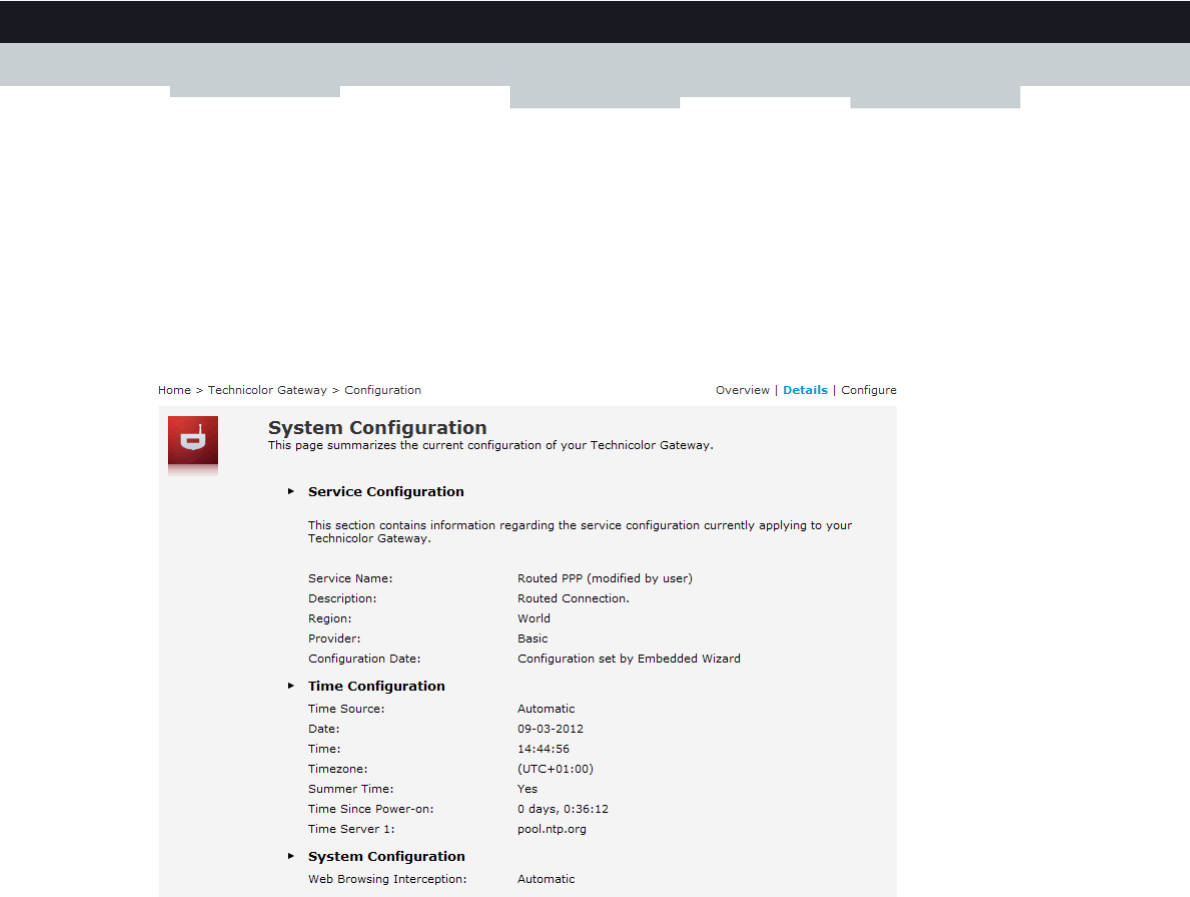Collapse the Time Configuration section arrow
Viewport: 1190px width, 897px height.
point(291,686)
